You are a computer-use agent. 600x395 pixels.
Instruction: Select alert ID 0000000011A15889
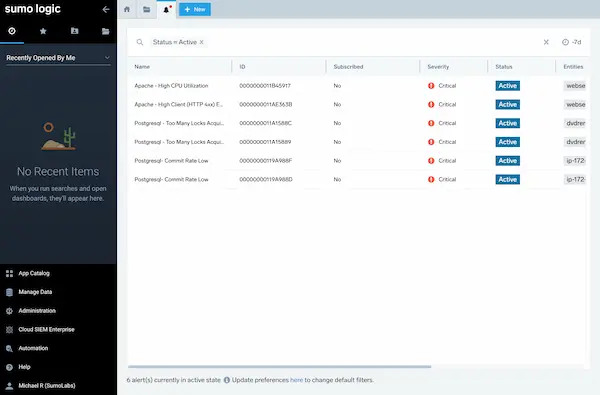(265, 142)
